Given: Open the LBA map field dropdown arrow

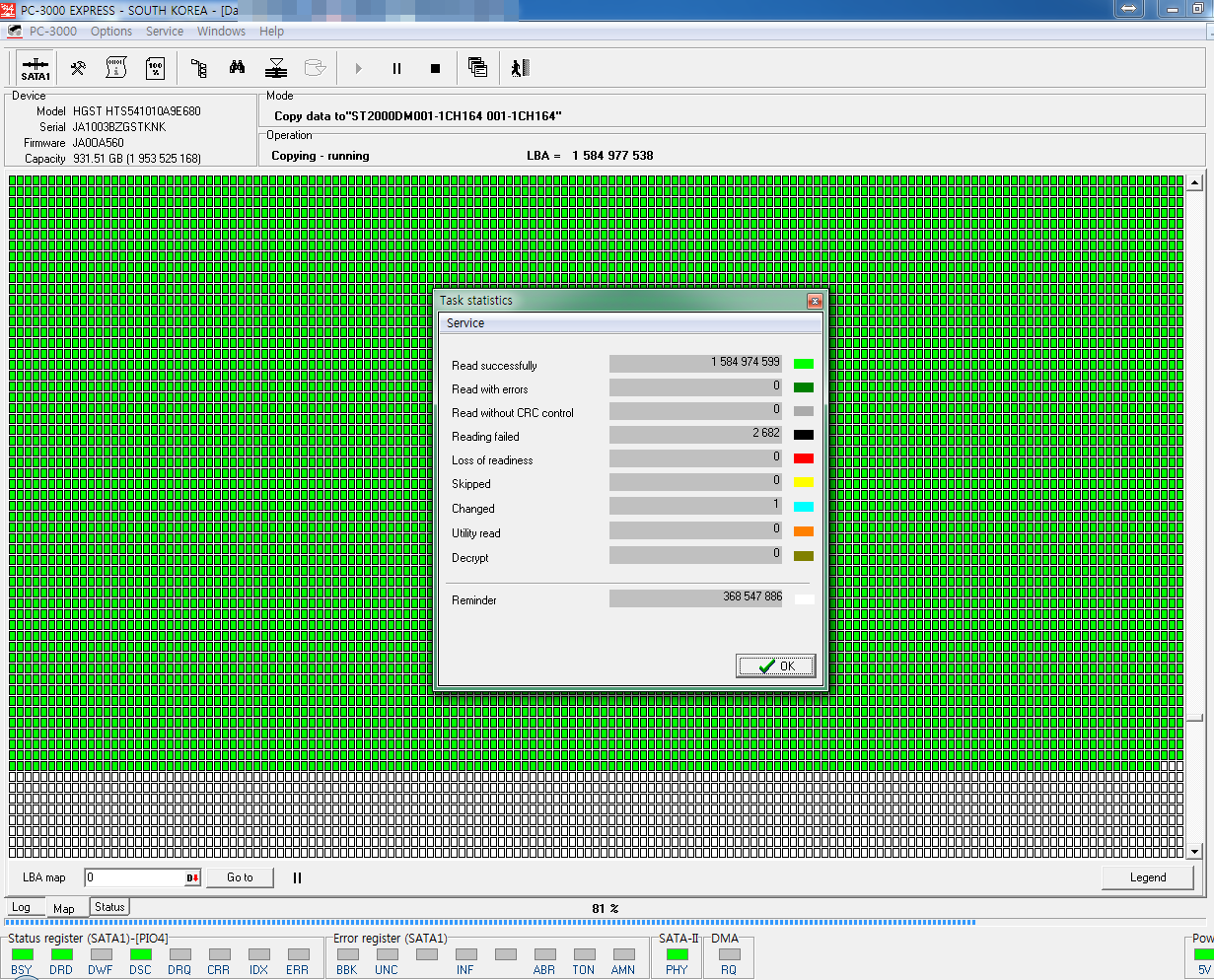Looking at the screenshot, I should coord(193,877).
